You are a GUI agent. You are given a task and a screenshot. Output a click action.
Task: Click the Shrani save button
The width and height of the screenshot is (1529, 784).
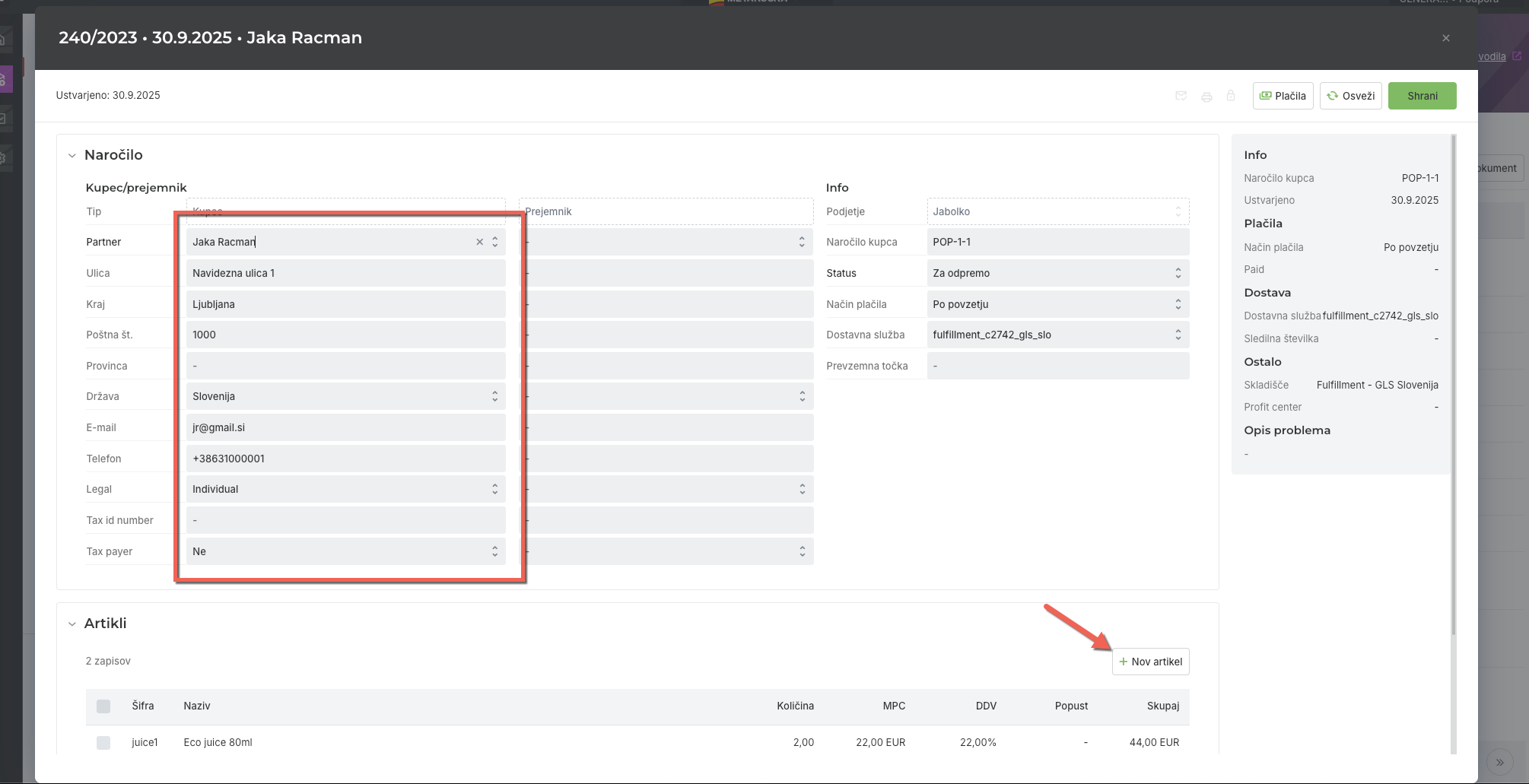pos(1422,96)
